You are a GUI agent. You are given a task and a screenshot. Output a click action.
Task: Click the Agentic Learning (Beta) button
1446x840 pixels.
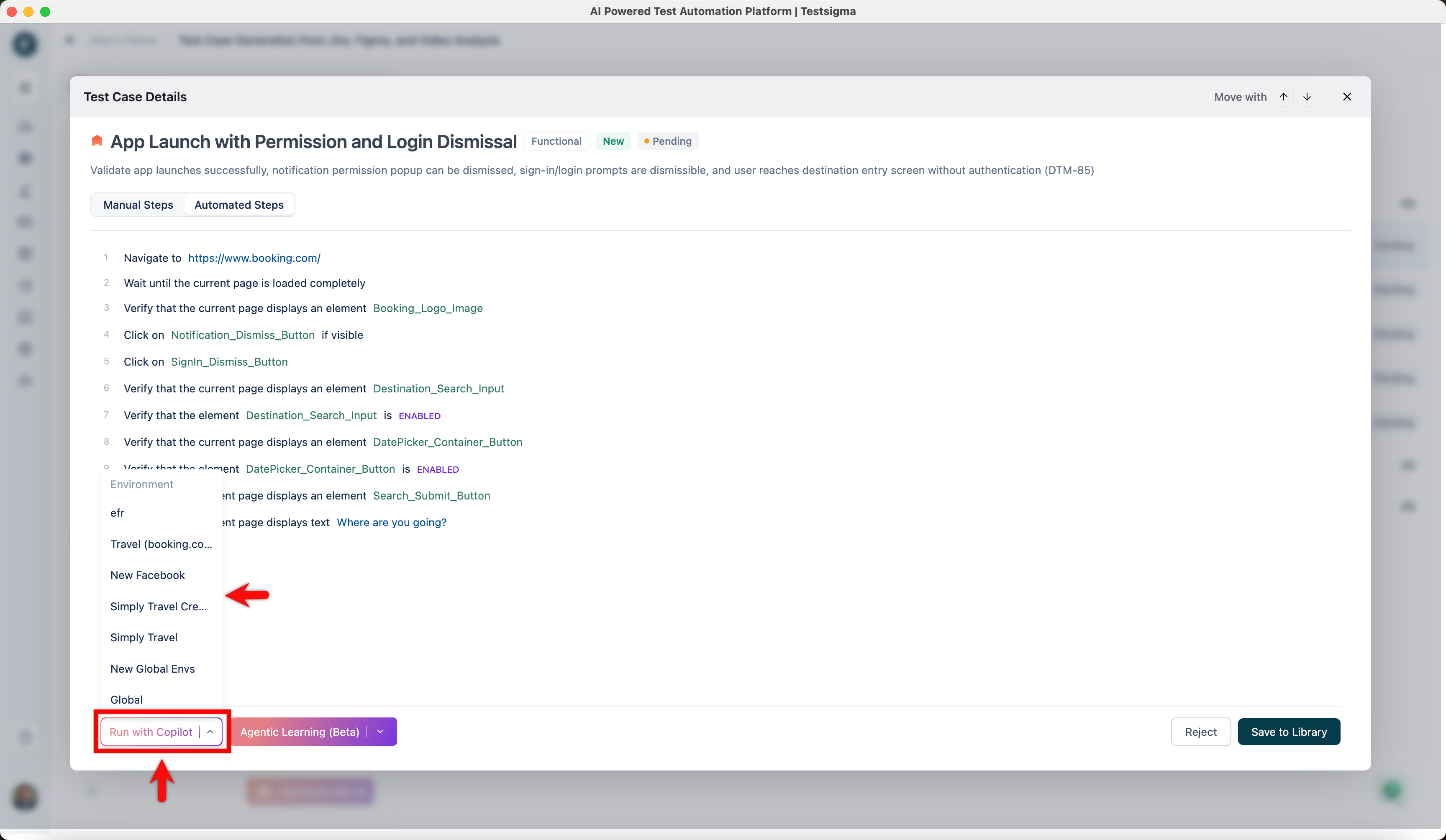[x=300, y=732]
